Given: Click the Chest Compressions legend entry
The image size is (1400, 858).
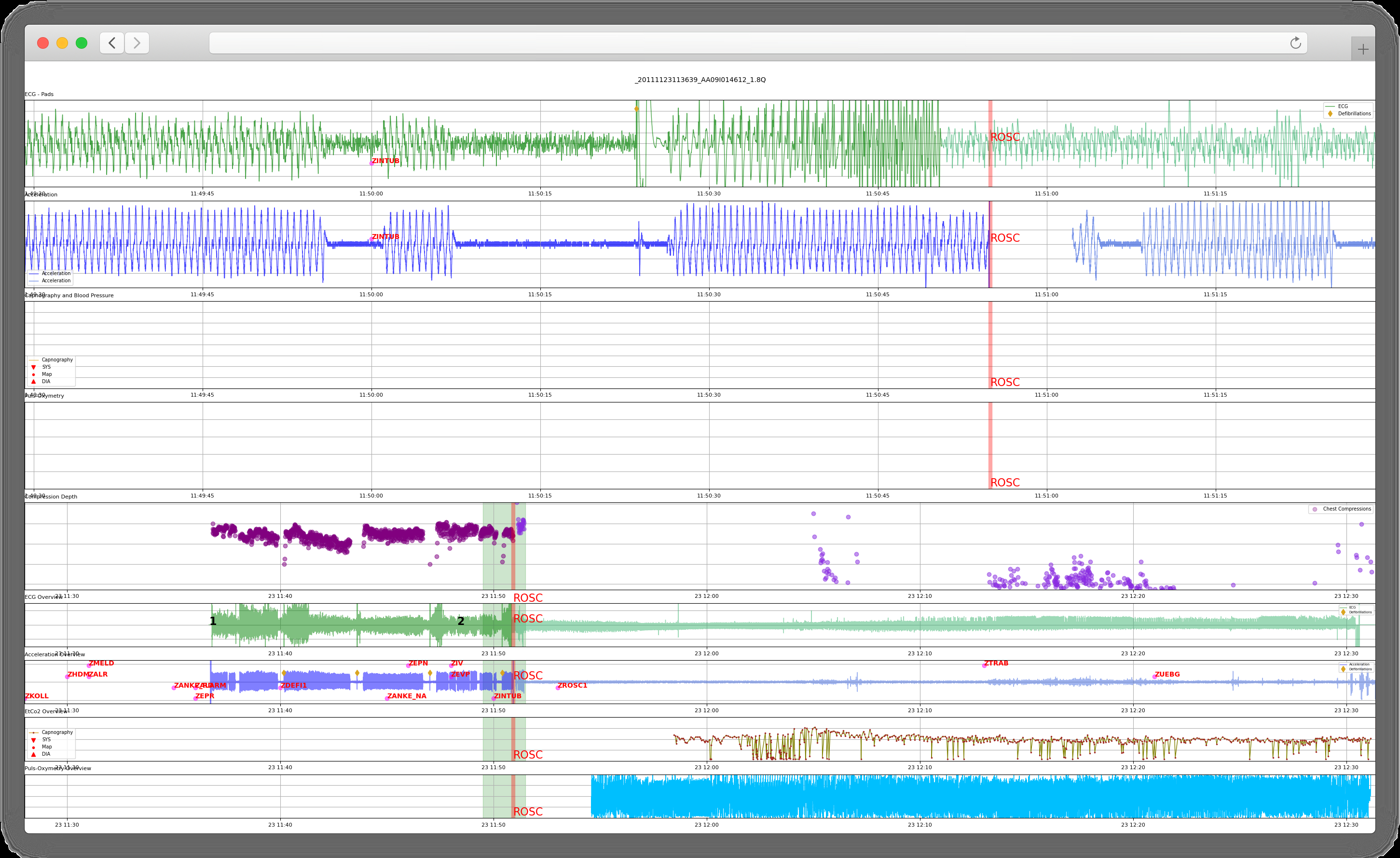Looking at the screenshot, I should point(1346,509).
